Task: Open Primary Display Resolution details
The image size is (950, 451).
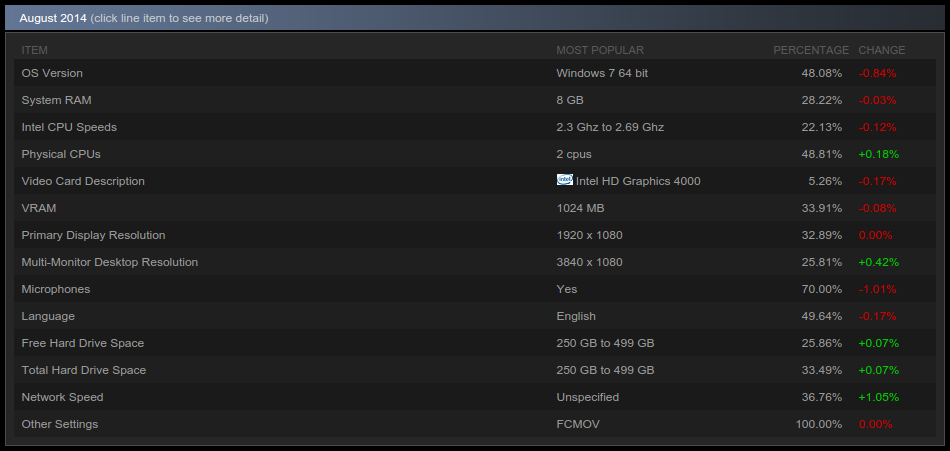Action: click(x=474, y=235)
